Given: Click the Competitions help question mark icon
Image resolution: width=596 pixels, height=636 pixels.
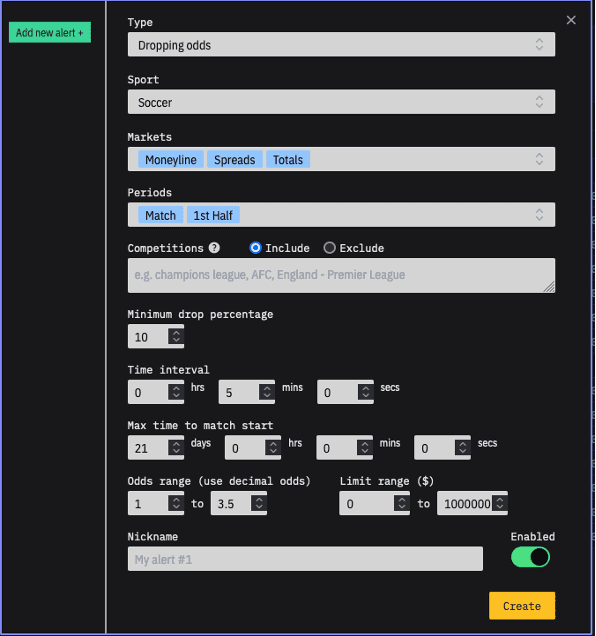Looking at the screenshot, I should (x=214, y=247).
